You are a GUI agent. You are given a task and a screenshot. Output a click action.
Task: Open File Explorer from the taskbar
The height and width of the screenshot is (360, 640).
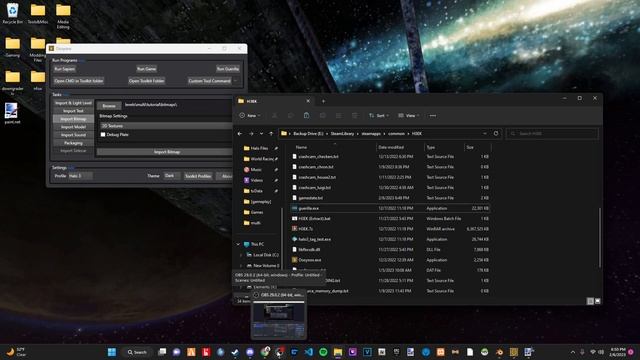pyautogui.click(x=338, y=352)
